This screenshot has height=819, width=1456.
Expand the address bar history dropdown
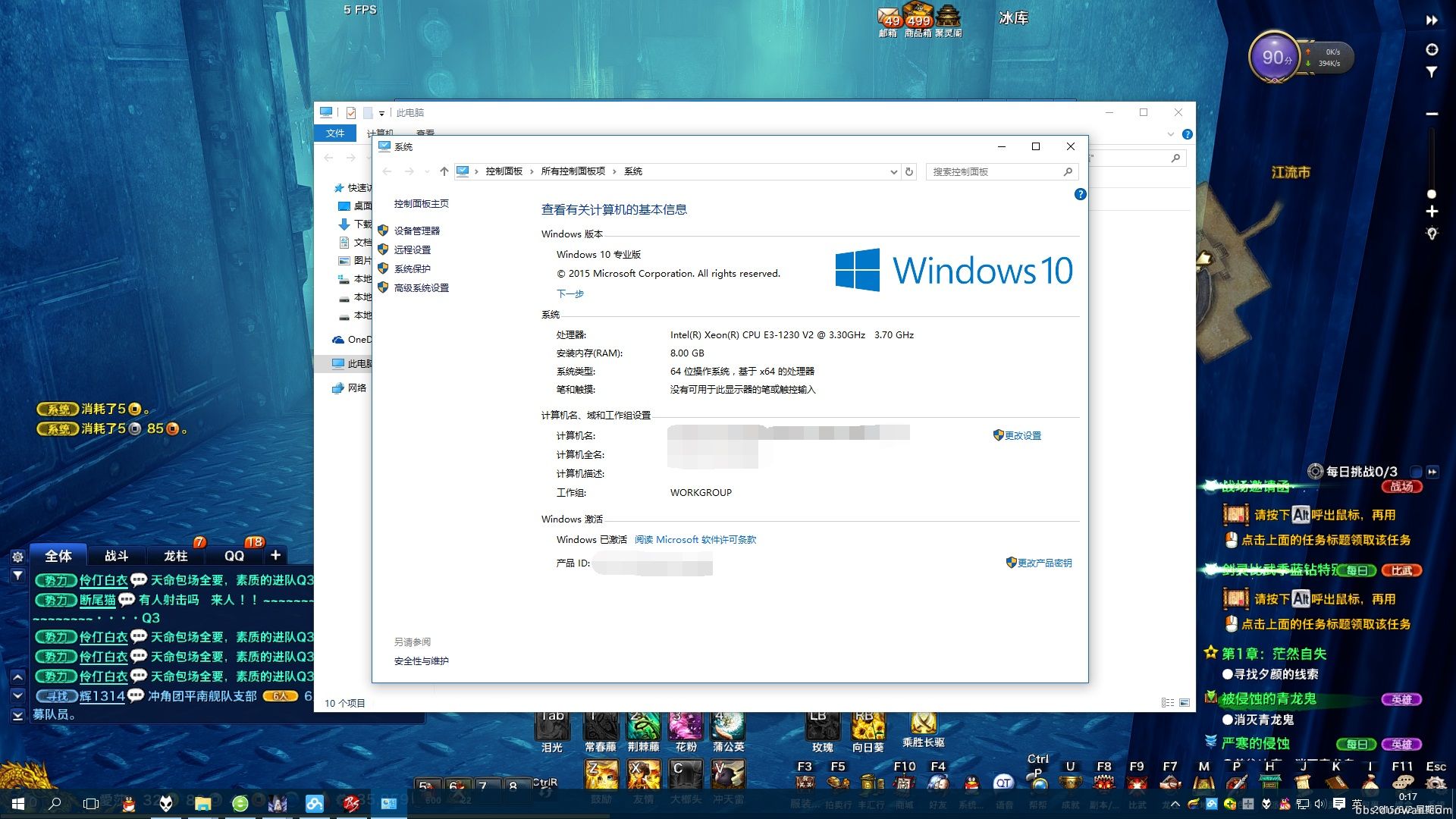tap(893, 171)
